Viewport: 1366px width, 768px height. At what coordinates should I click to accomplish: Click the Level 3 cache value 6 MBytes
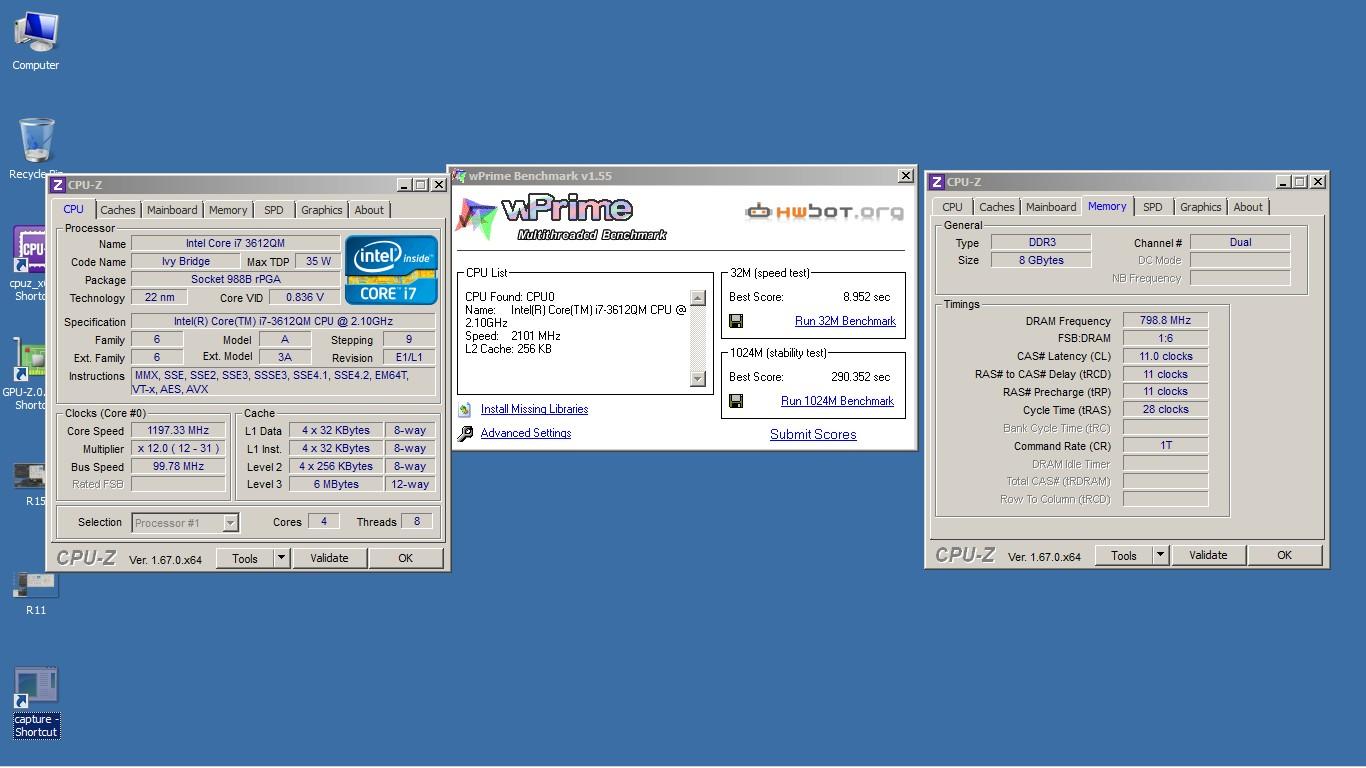336,484
